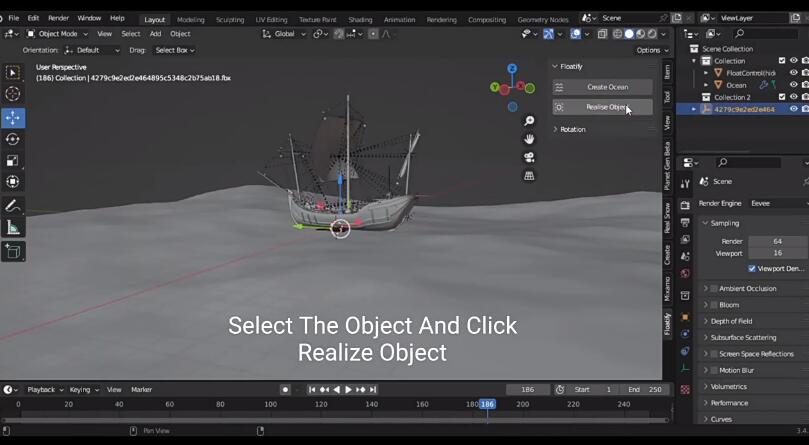Open the Playback popover in the timeline
Viewport: 809px width, 445px height.
tap(45, 390)
